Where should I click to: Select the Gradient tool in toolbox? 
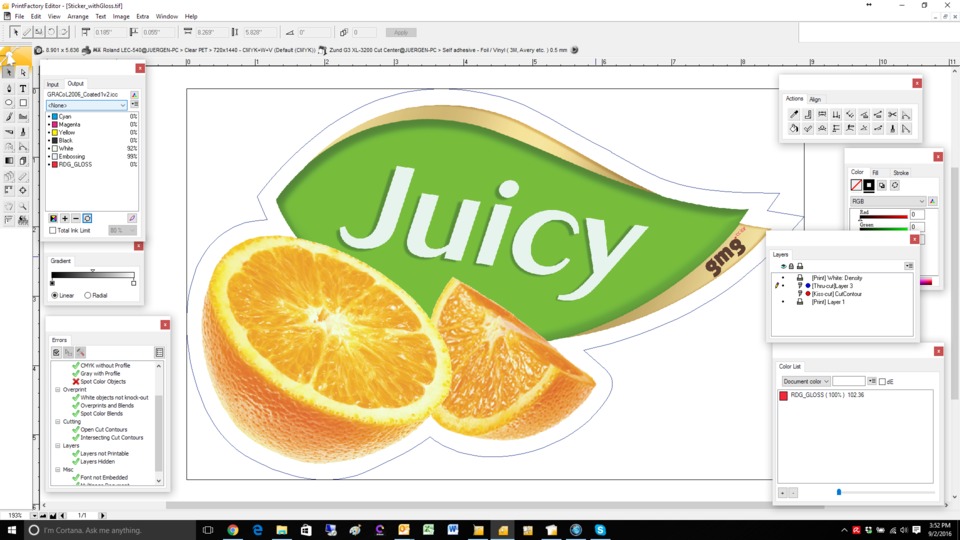9,161
